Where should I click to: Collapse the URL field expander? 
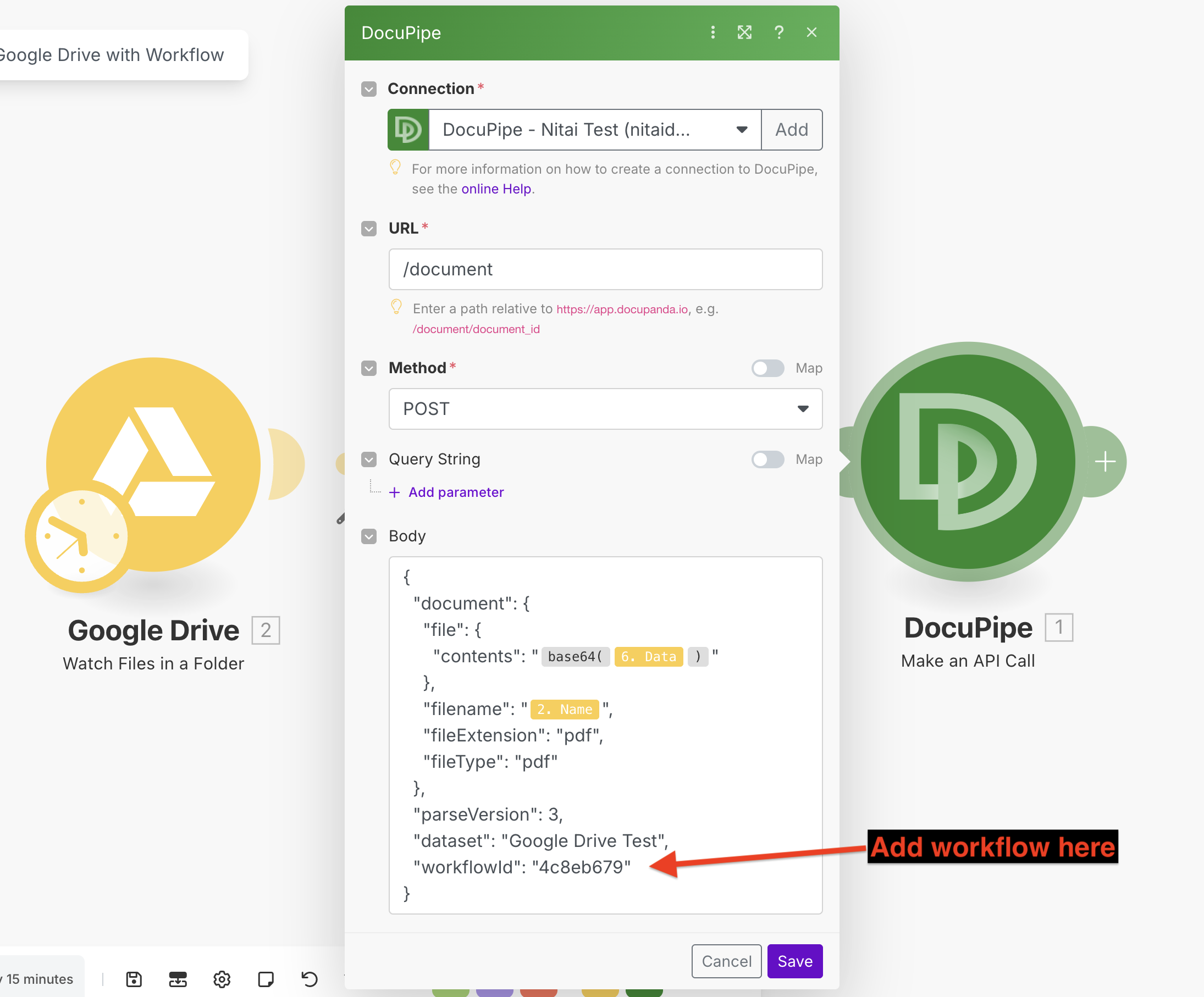pos(369,229)
